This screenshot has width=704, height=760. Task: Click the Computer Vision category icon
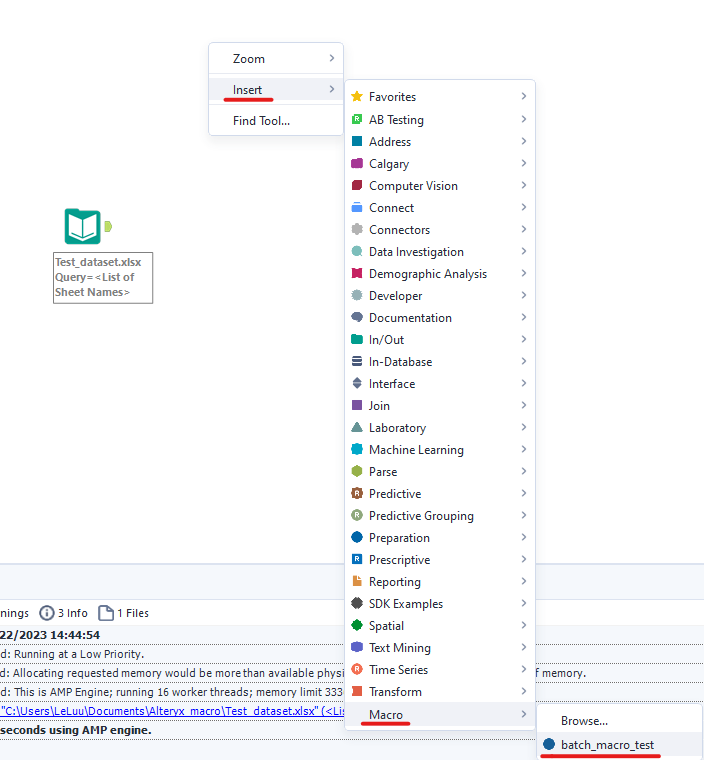pos(357,185)
